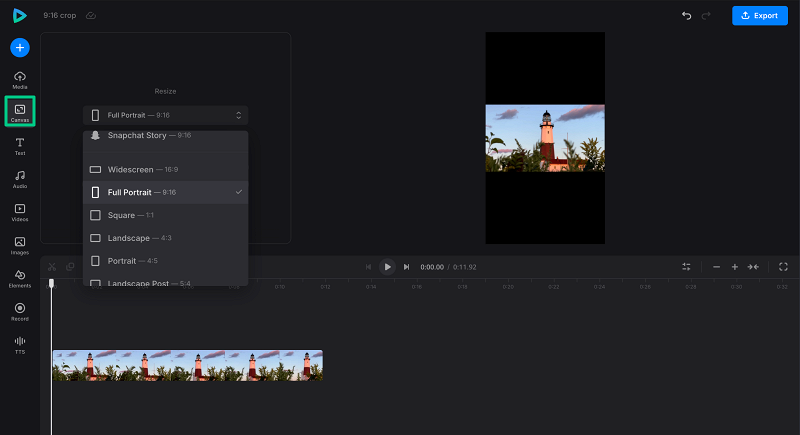Choose Landscape Post 5:4 option
Image resolution: width=800 pixels, height=435 pixels.
click(165, 282)
